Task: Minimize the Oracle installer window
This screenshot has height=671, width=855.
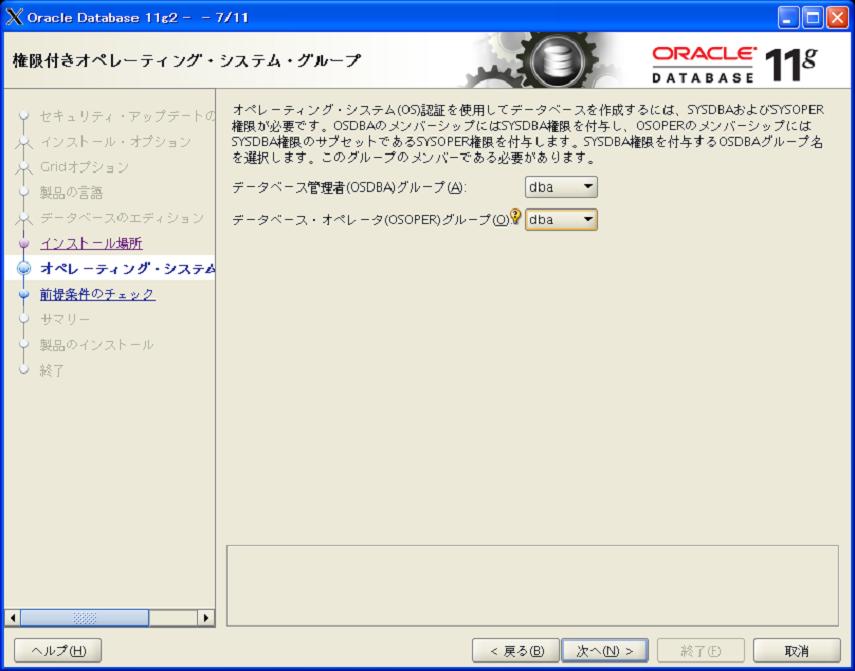Action: point(787,18)
